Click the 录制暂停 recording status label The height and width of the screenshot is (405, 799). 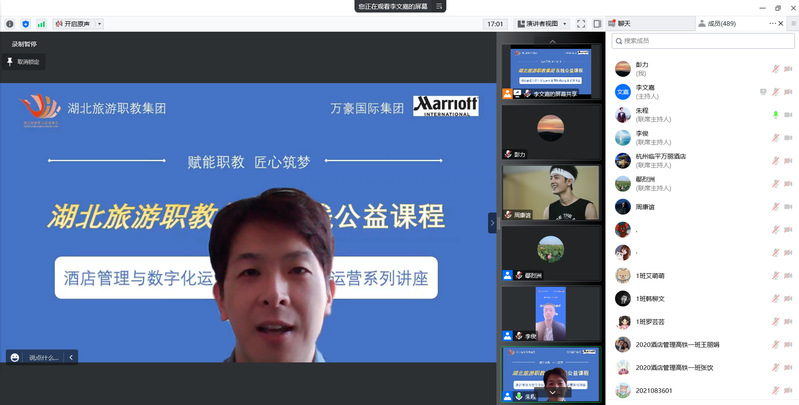pyautogui.click(x=24, y=44)
